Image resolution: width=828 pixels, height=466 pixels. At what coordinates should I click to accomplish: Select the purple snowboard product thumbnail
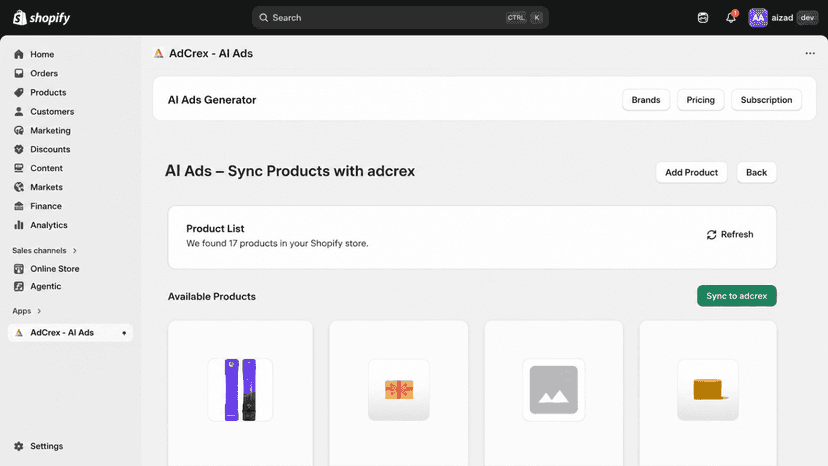tap(240, 390)
